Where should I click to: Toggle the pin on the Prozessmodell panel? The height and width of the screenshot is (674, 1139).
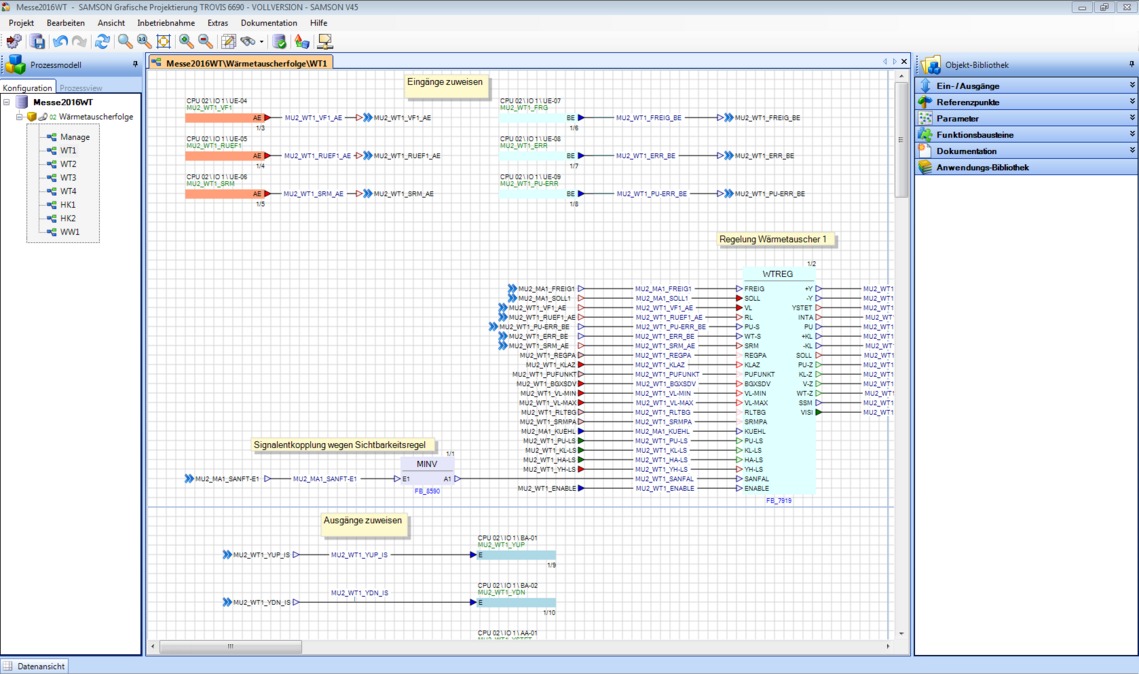133,64
